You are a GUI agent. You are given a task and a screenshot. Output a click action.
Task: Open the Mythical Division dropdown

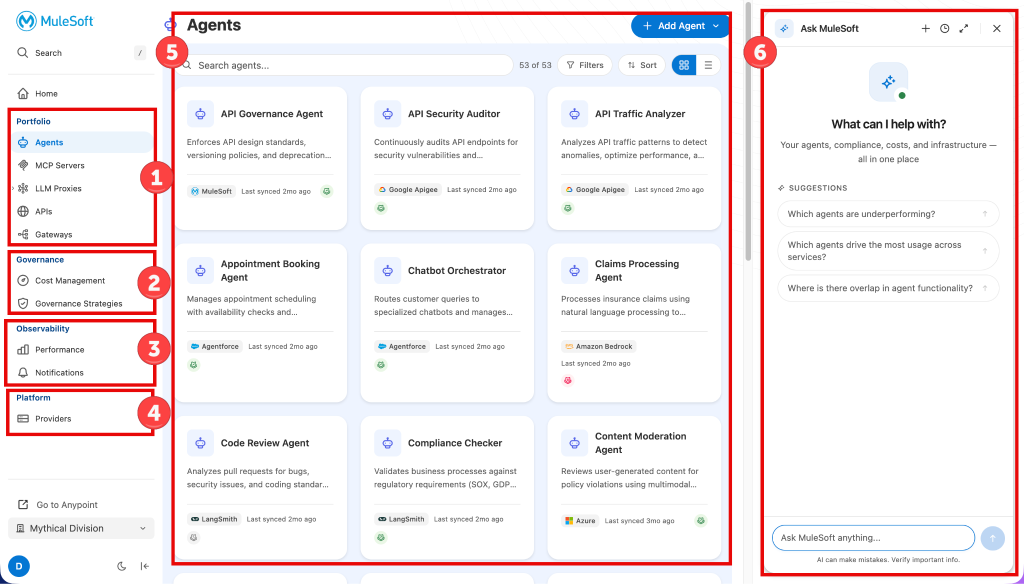(x=81, y=528)
